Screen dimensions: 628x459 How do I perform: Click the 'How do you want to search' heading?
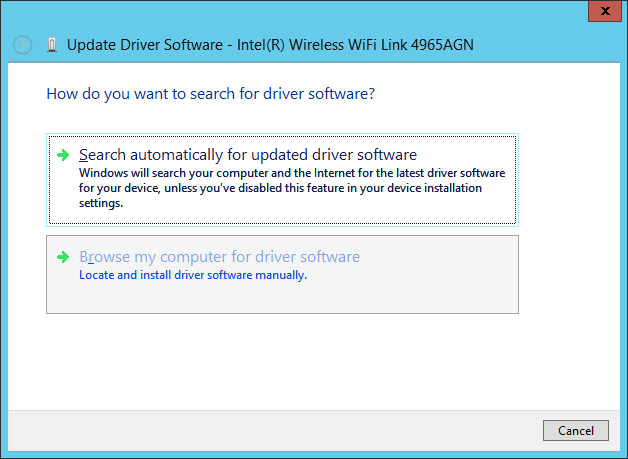[210, 94]
